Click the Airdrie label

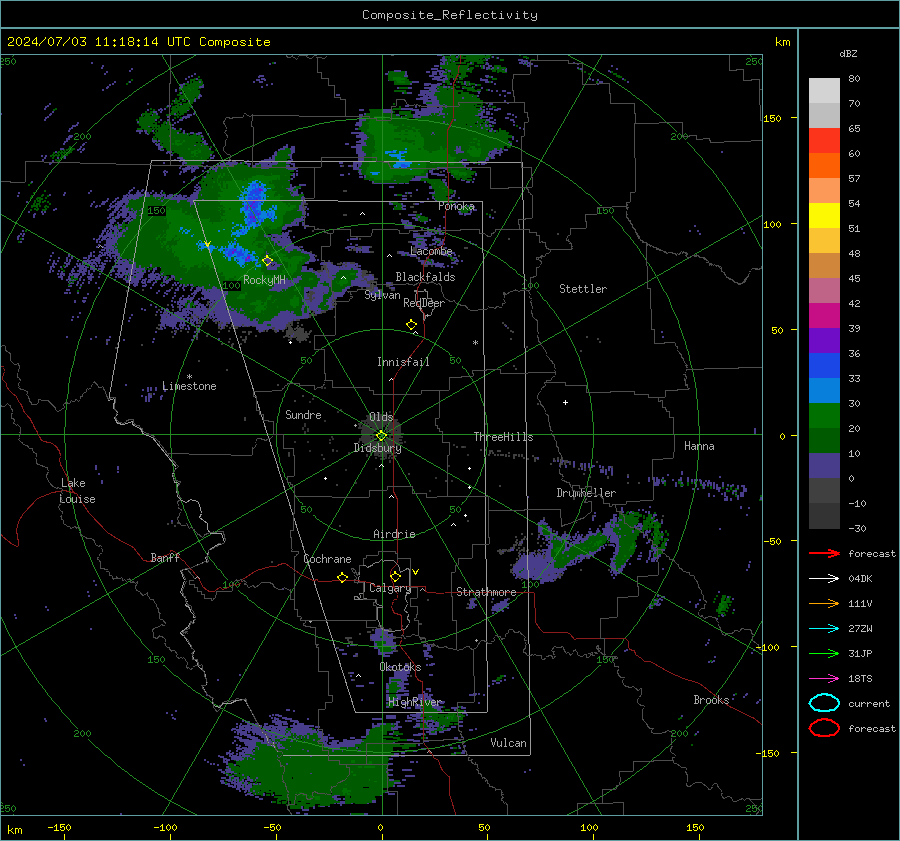[394, 534]
